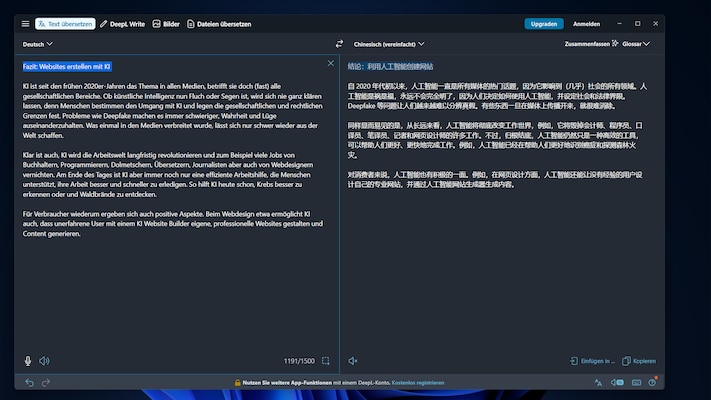Screen dimensions: 711x400
Task: Click the read-aloud settings icon in footer
Action: click(x=617, y=383)
